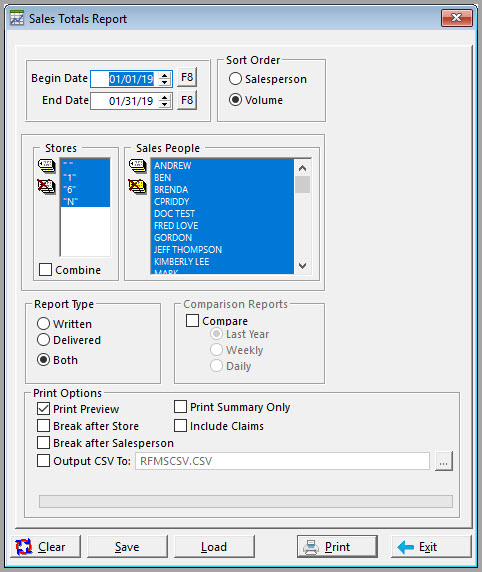Open CSV file browse ellipsis button

click(x=444, y=461)
